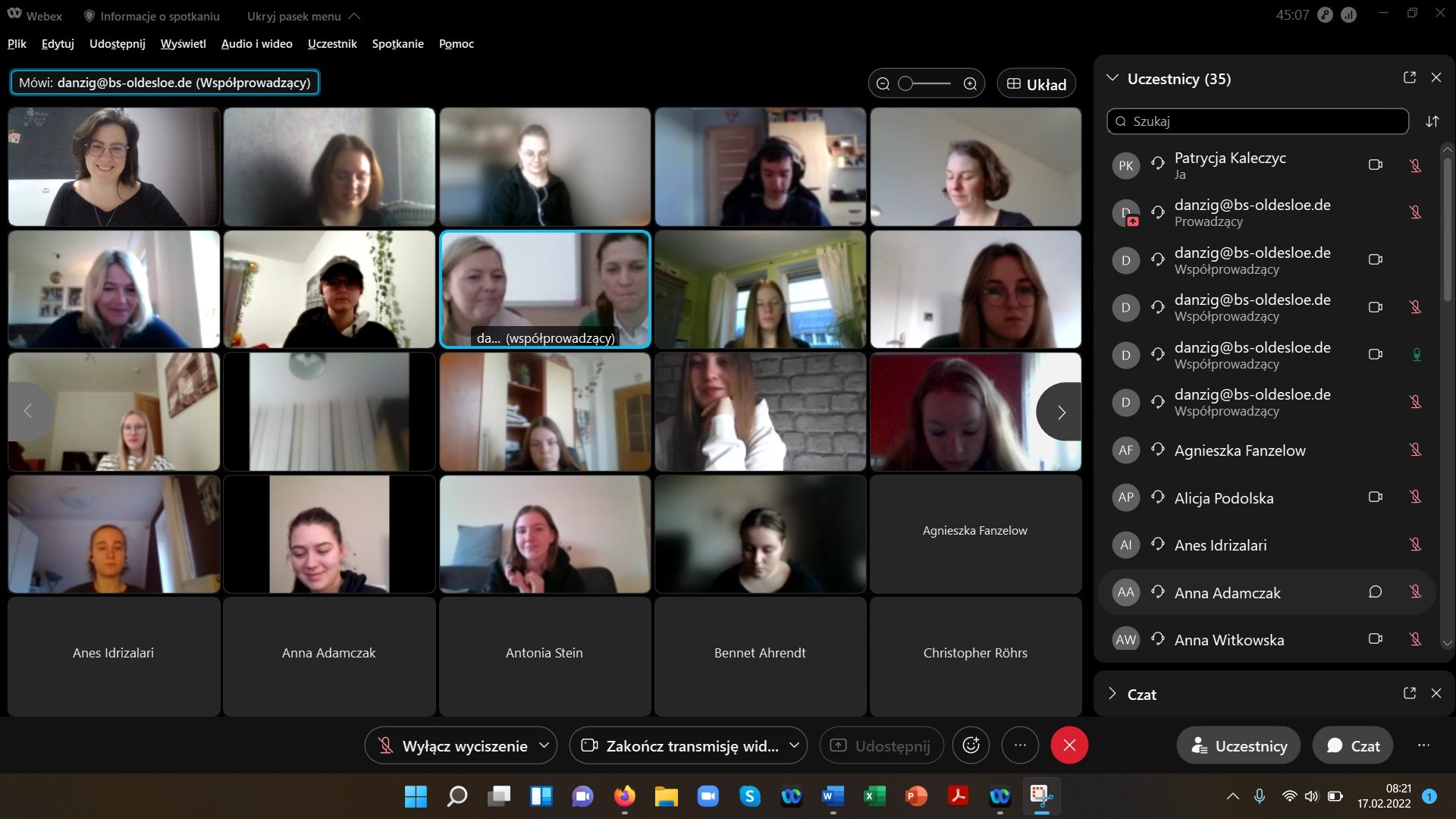Click the Udostępnij share button

coord(881,746)
